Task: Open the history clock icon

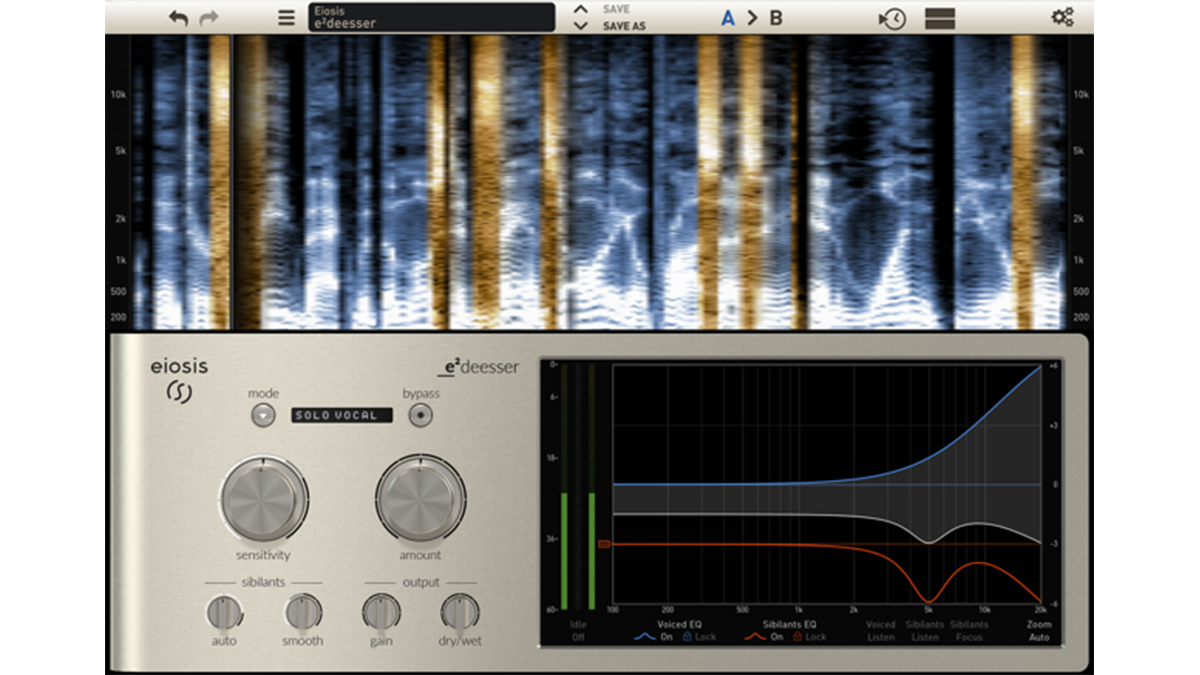Action: tap(892, 18)
